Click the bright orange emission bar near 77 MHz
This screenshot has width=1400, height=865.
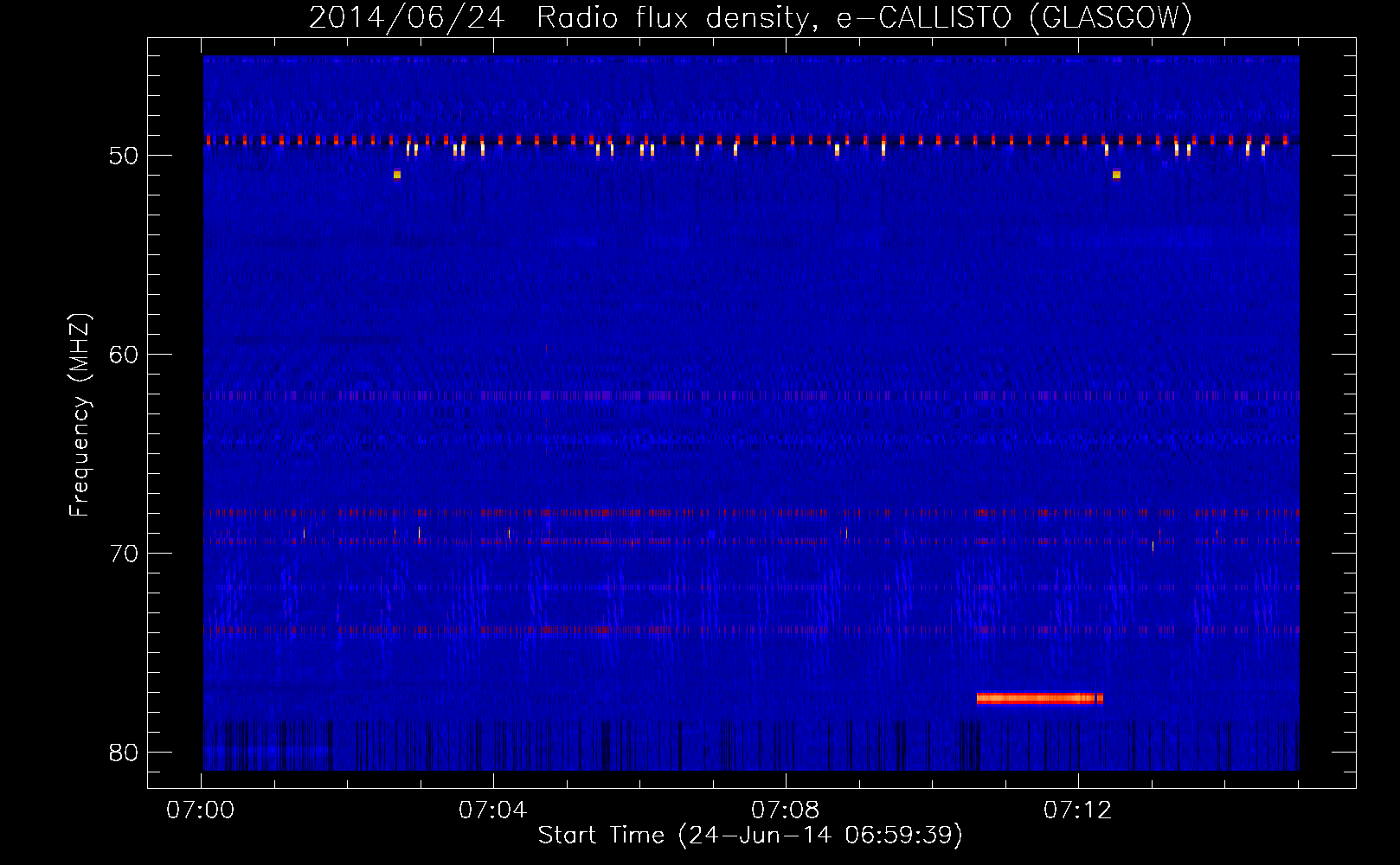(x=1040, y=698)
